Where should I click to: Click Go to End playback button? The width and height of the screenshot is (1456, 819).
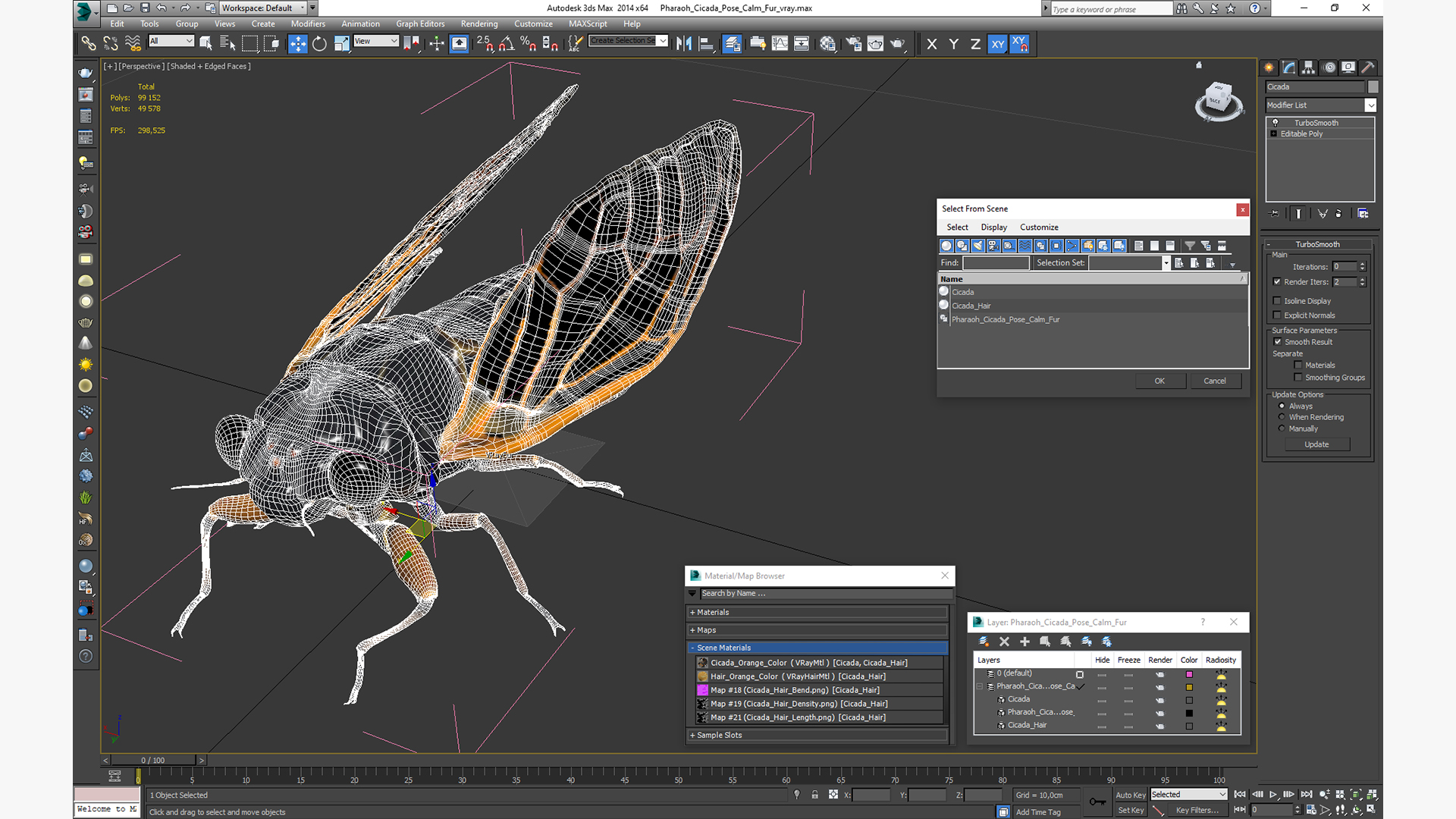[1306, 795]
